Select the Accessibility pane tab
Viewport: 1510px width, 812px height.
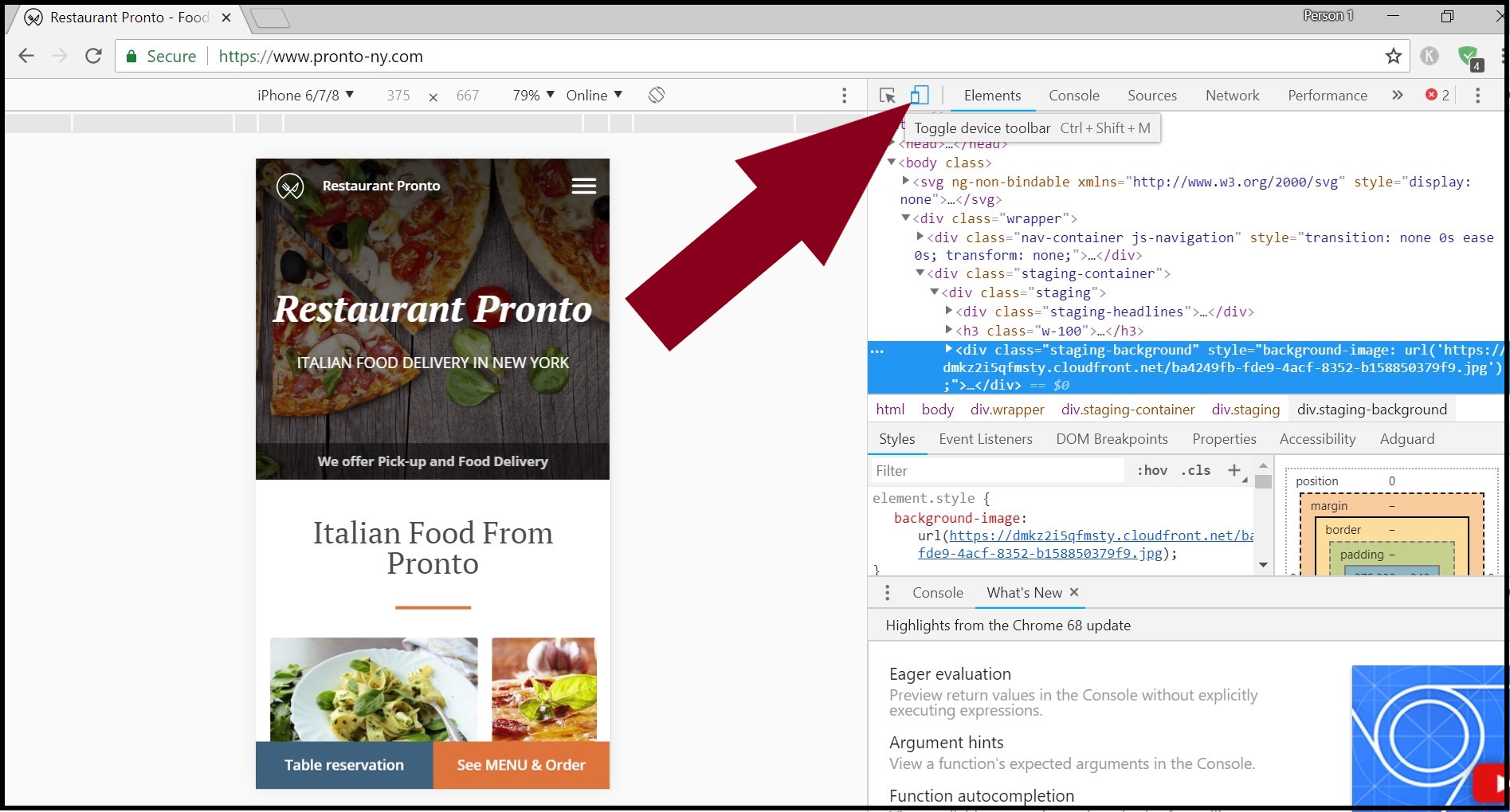pos(1318,439)
